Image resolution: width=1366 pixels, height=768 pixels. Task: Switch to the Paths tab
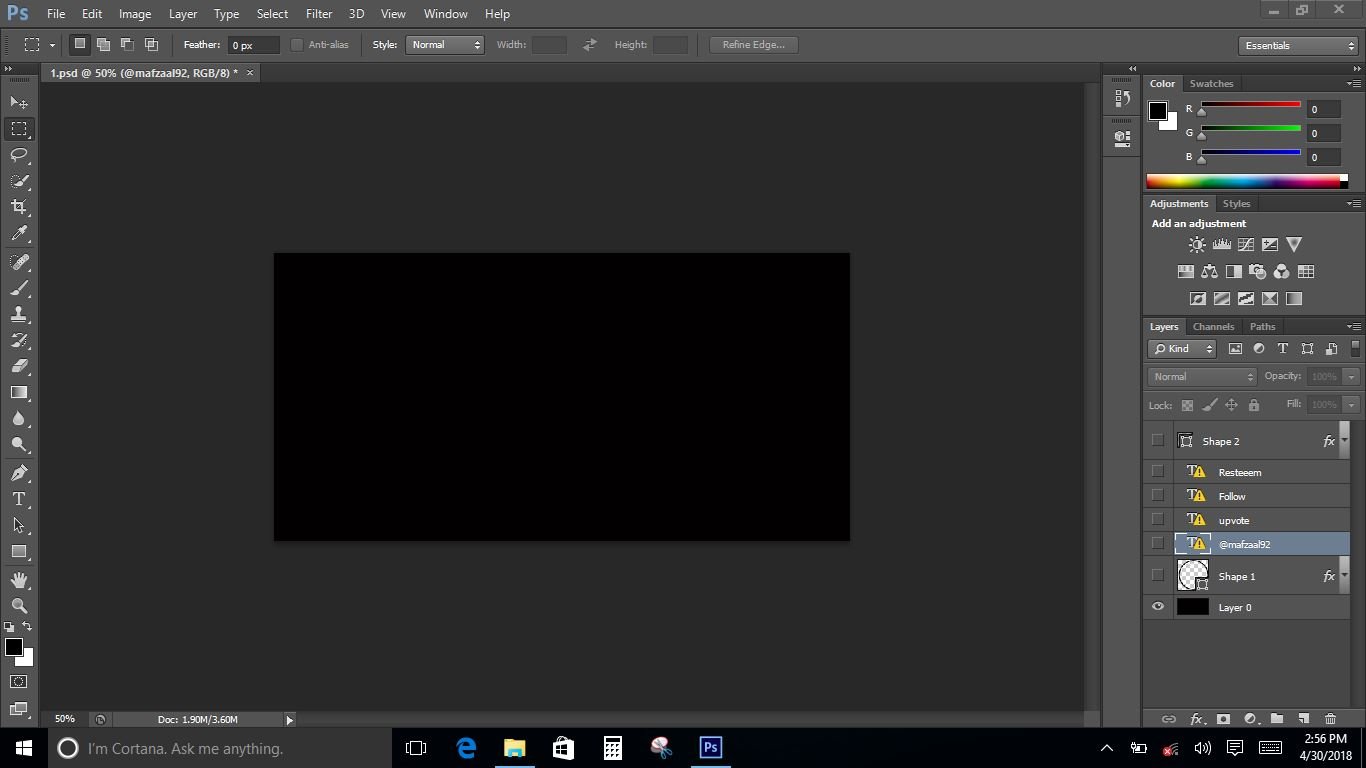[x=1262, y=327]
